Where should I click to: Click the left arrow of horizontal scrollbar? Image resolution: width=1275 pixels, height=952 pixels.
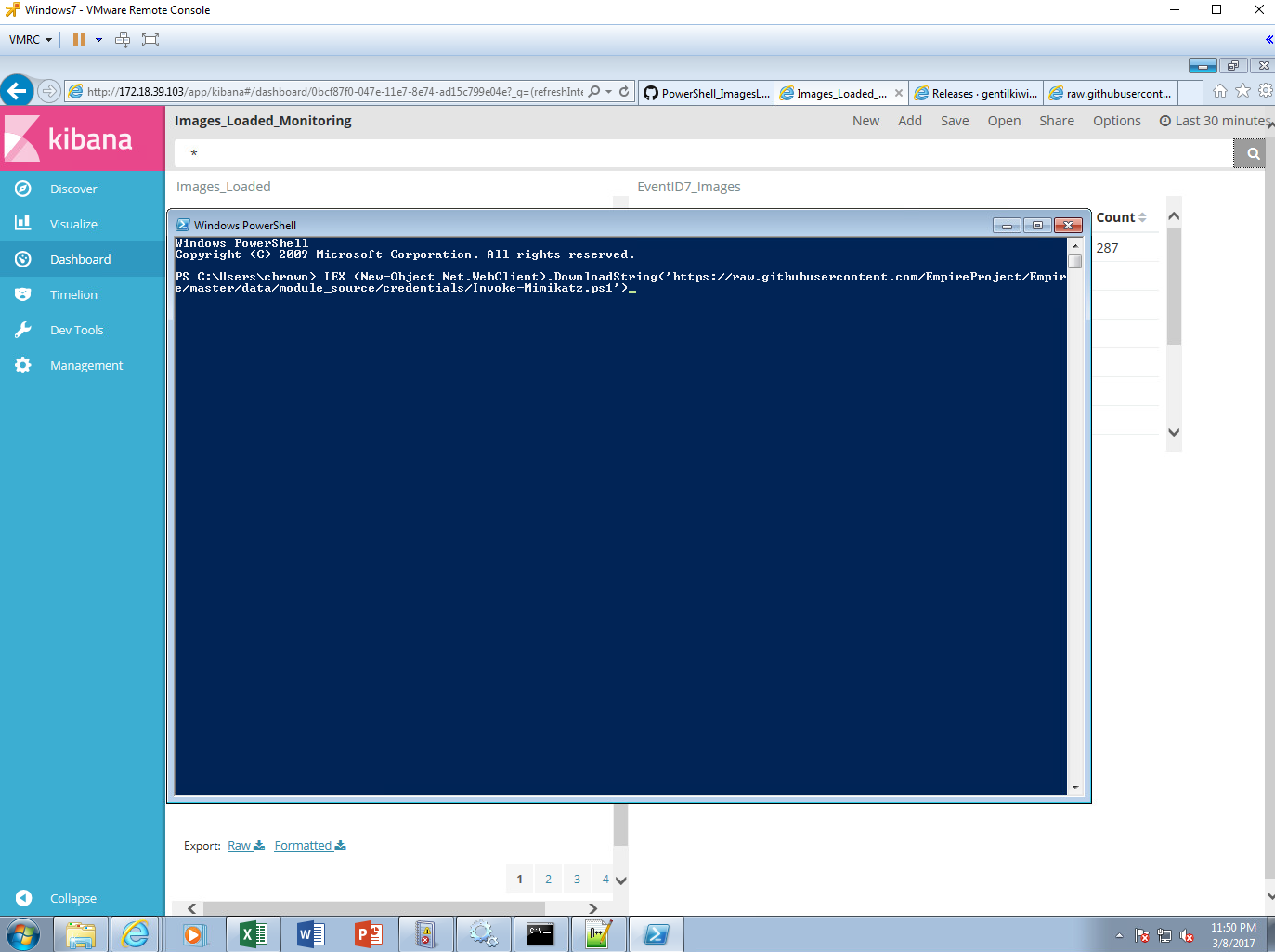[192, 908]
